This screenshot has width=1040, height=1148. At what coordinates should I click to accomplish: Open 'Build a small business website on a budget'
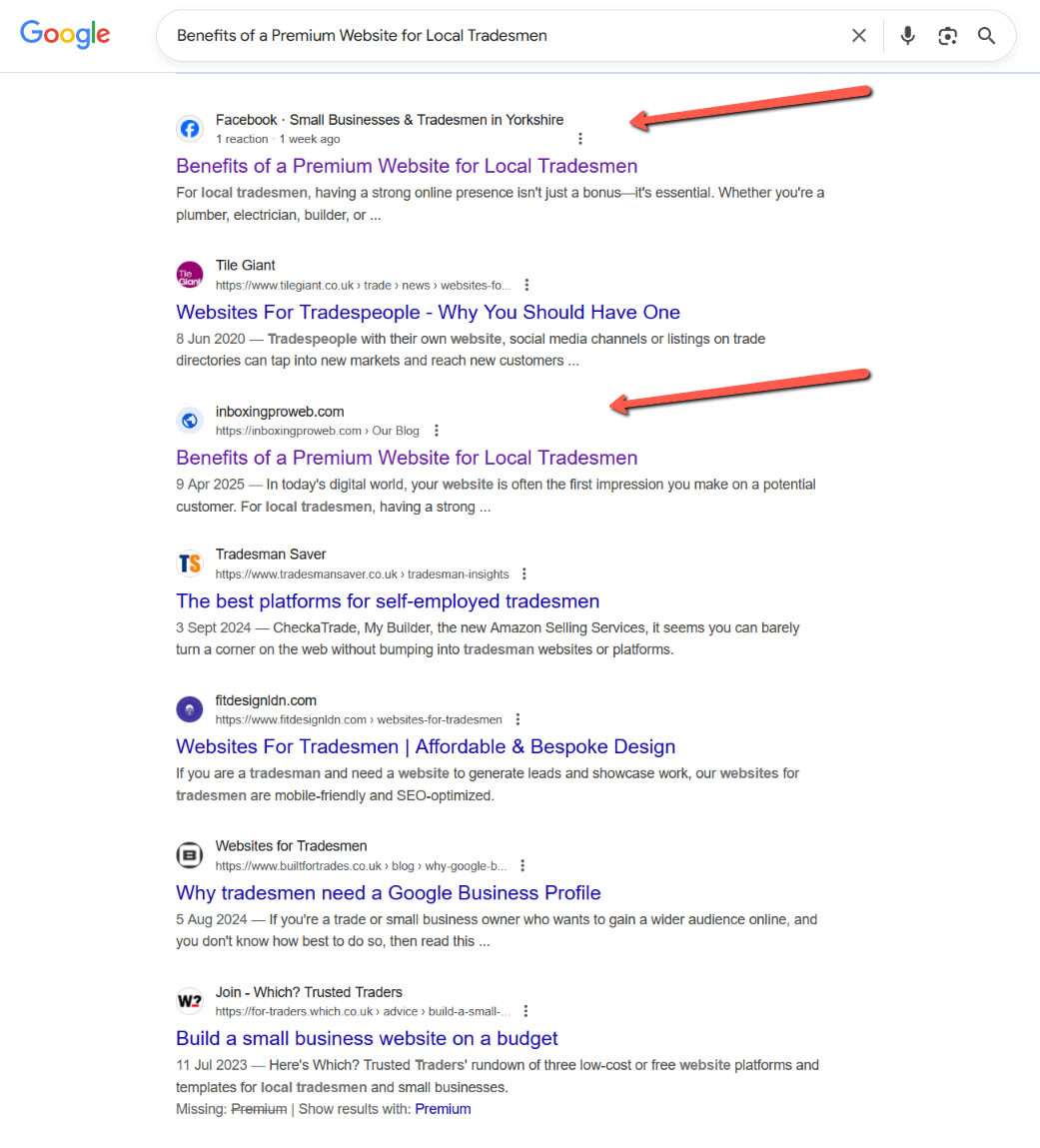(367, 1038)
